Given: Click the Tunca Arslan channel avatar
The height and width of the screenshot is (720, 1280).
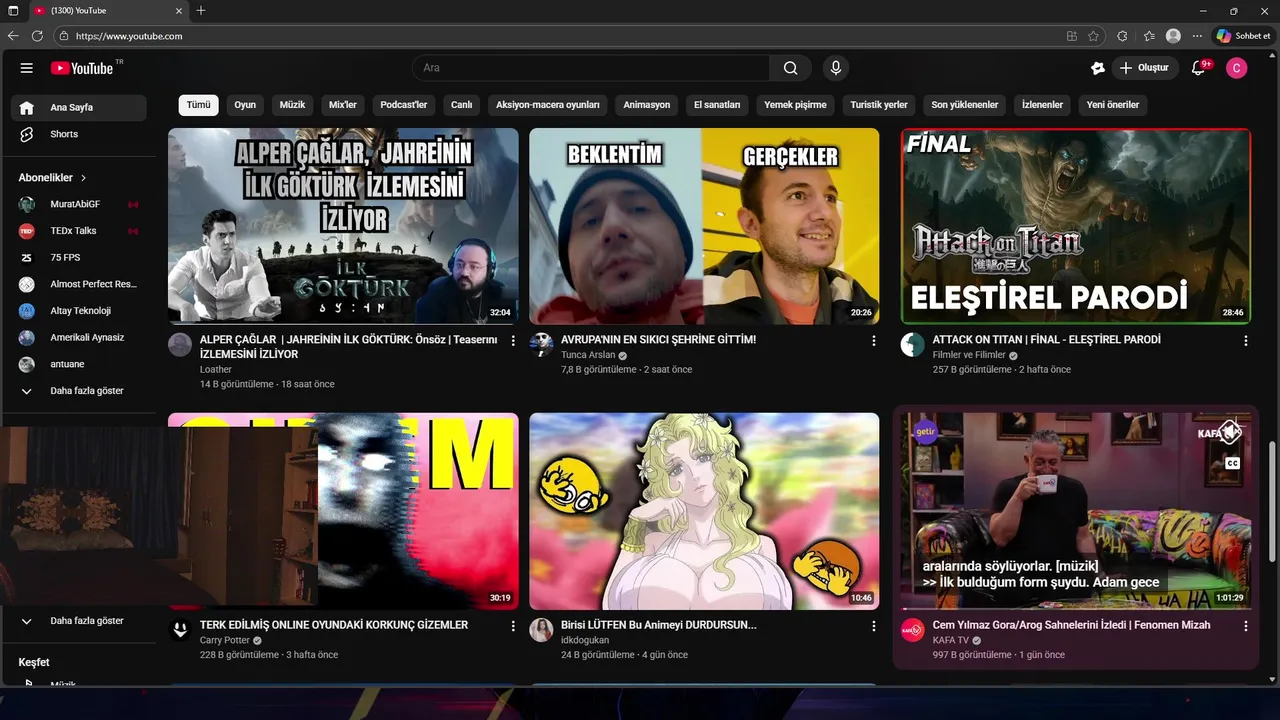Looking at the screenshot, I should click(541, 345).
